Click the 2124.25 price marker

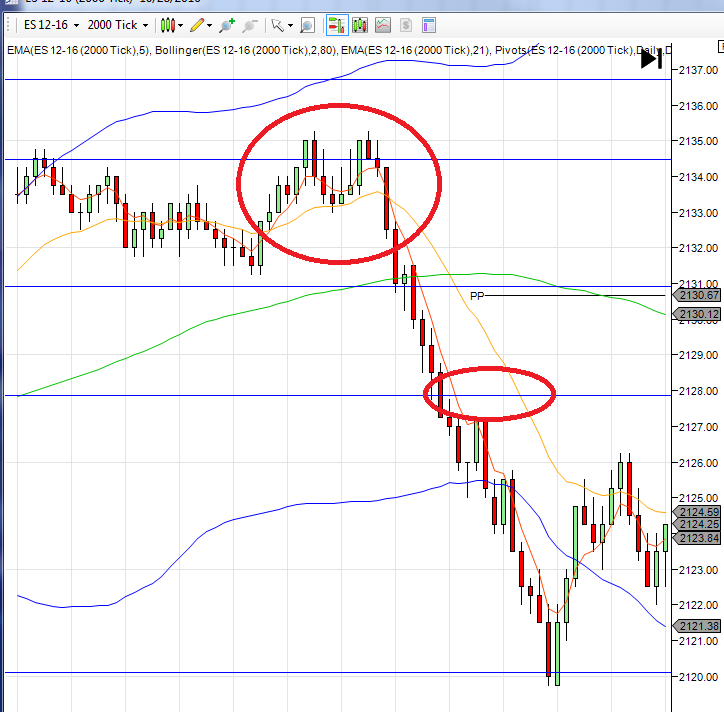[697, 525]
